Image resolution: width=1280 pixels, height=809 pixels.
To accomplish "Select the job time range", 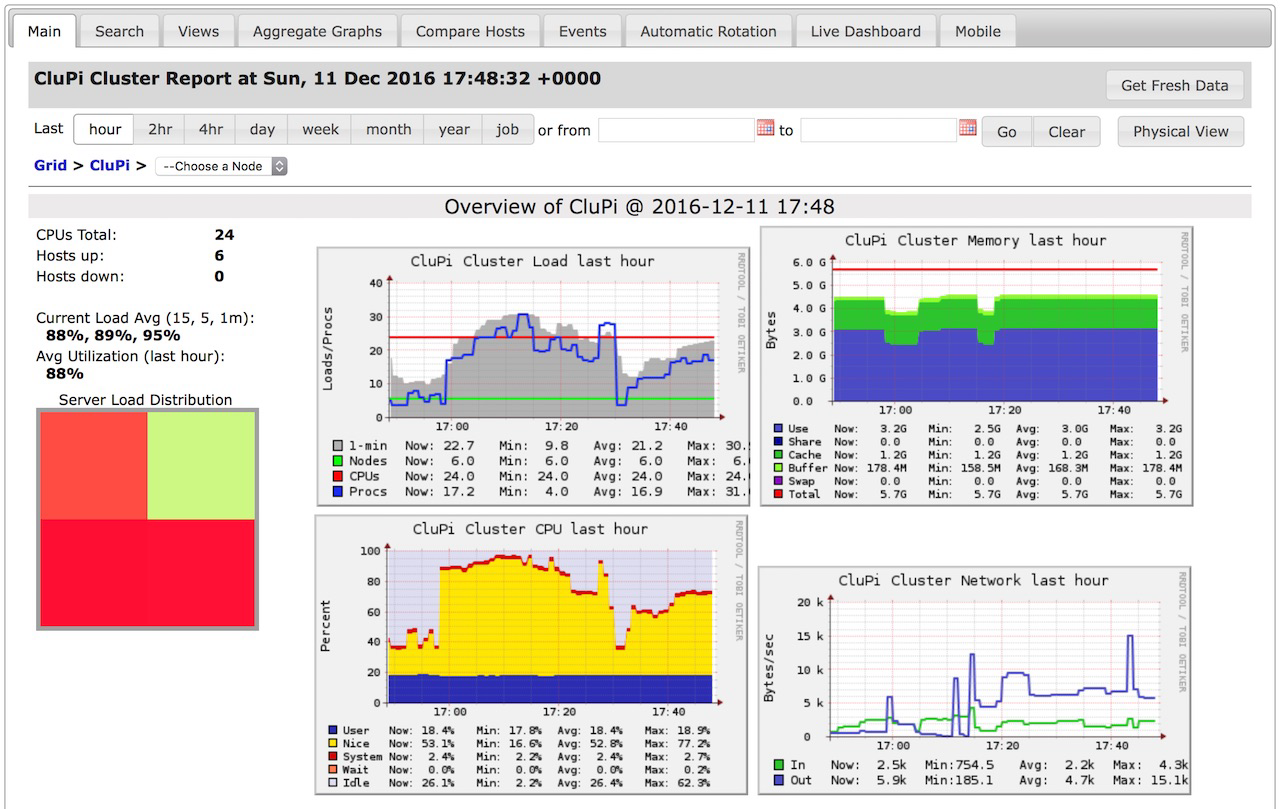I will click(x=508, y=129).
